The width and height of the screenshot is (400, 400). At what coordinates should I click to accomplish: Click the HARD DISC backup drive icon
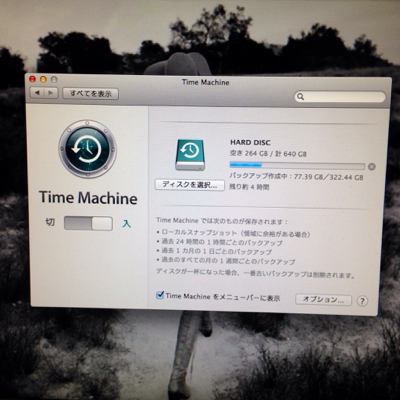(190, 155)
